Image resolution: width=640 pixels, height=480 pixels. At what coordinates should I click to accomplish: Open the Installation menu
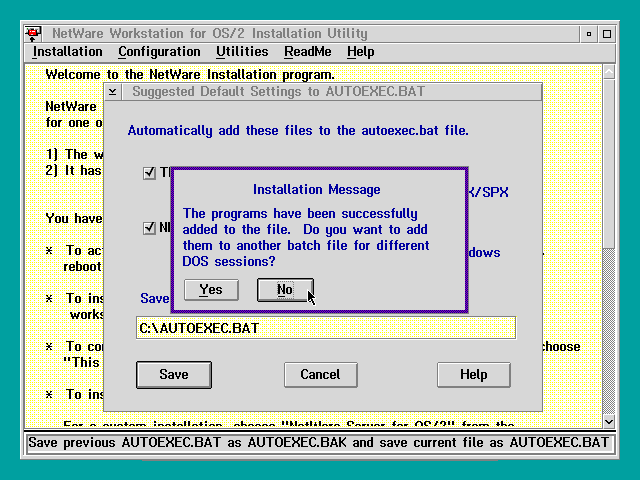67,52
